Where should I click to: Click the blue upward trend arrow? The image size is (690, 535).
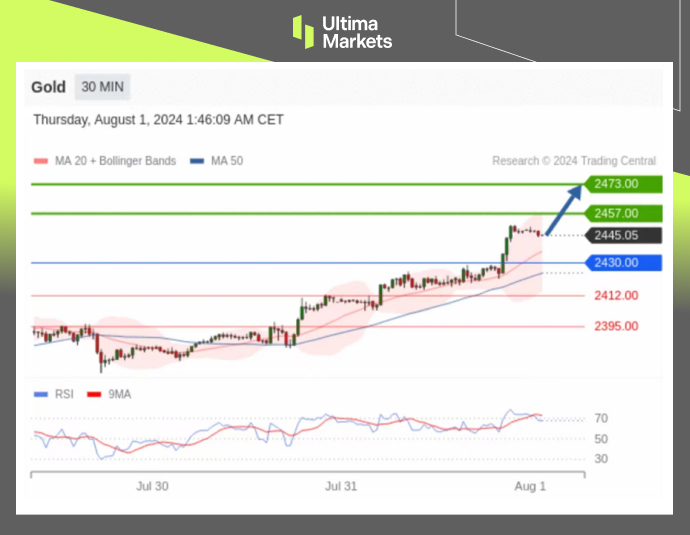[x=565, y=209]
